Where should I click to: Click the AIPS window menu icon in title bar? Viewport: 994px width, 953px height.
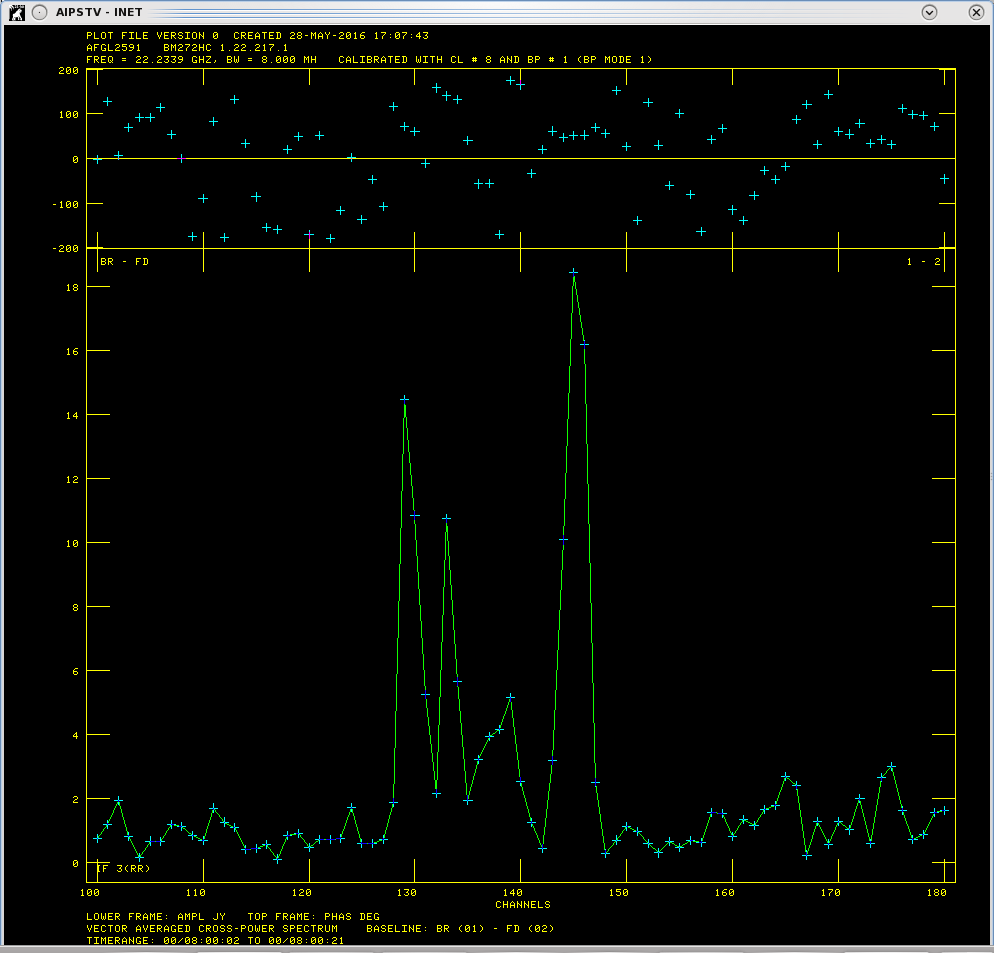click(16, 13)
